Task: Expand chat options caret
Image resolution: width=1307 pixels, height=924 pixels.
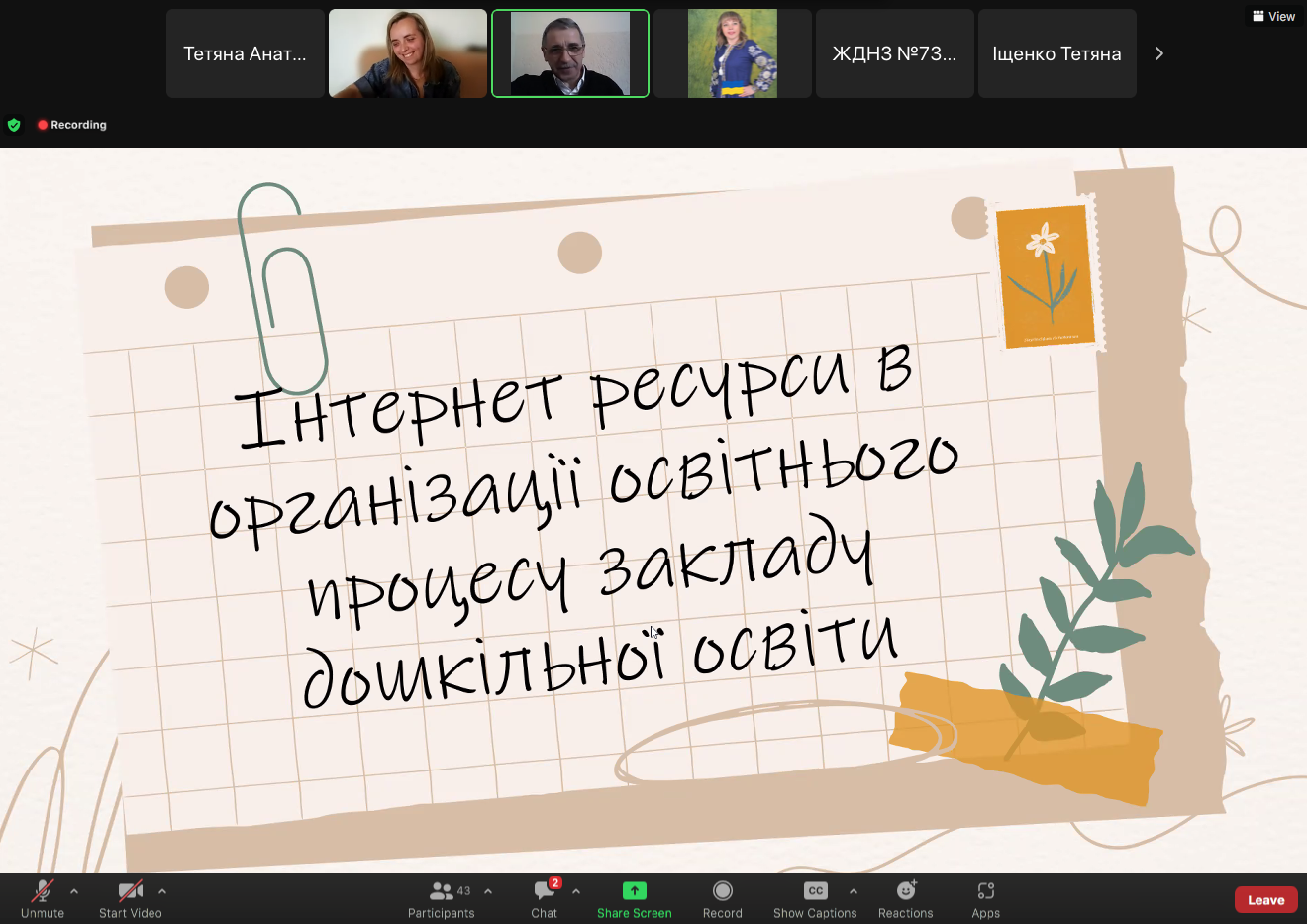Action: (x=576, y=891)
